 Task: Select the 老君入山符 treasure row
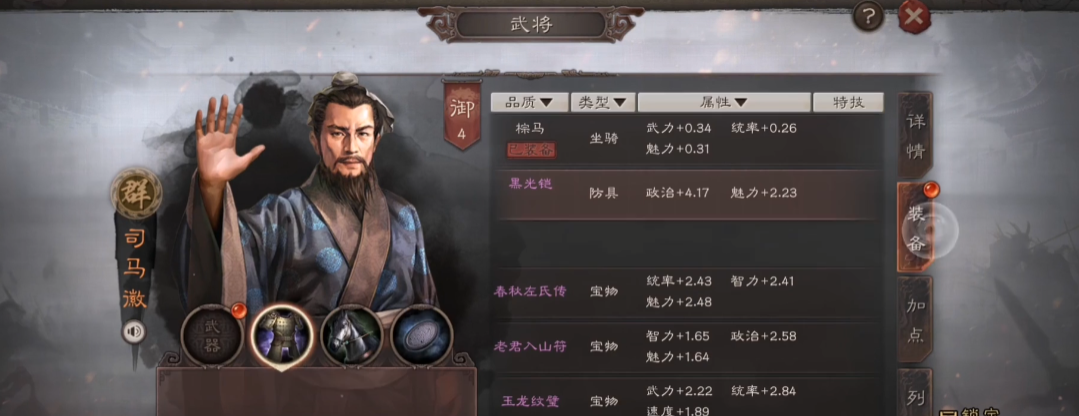point(687,347)
